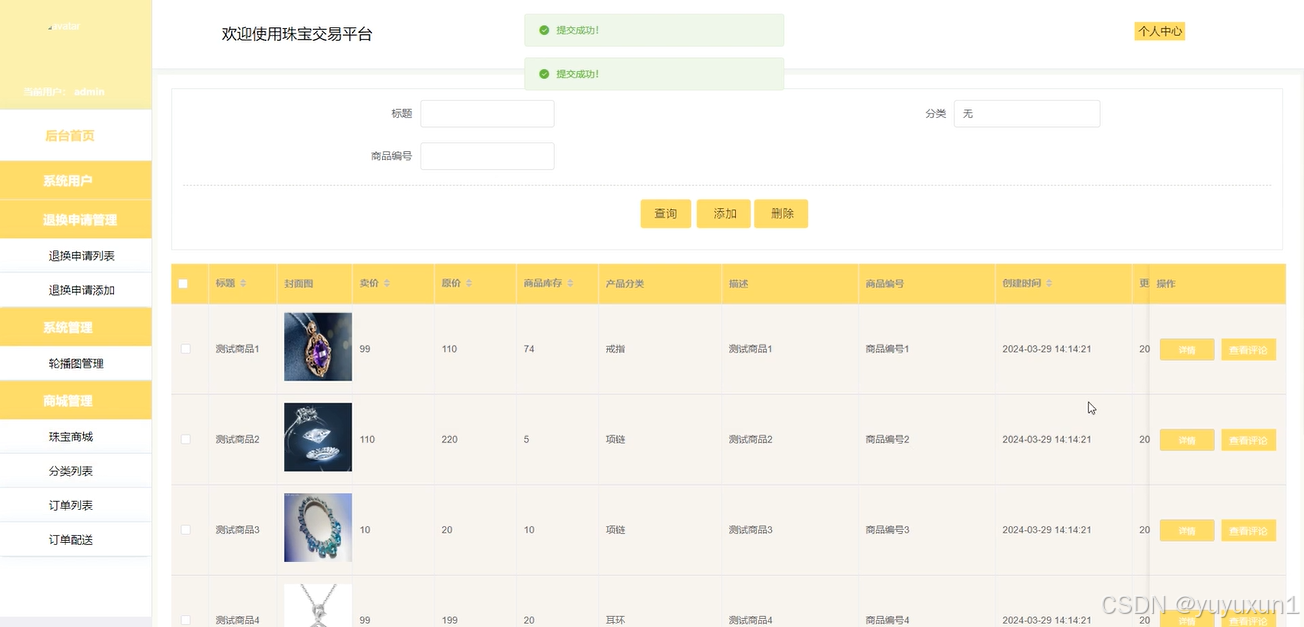Click the upper 提交成功 notification
Screen dimensions: 1304x627
654,30
